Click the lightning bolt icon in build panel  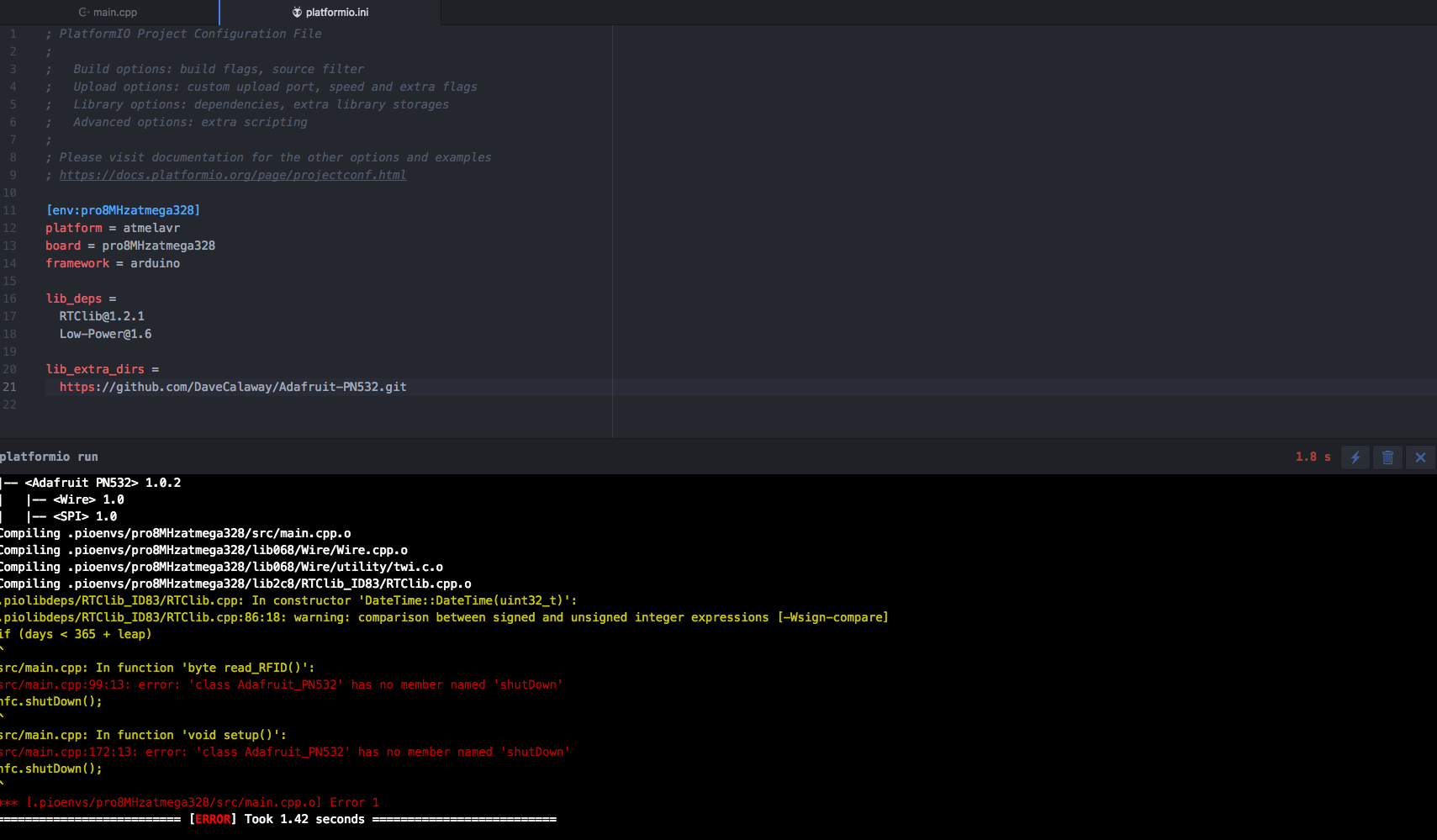(1355, 457)
